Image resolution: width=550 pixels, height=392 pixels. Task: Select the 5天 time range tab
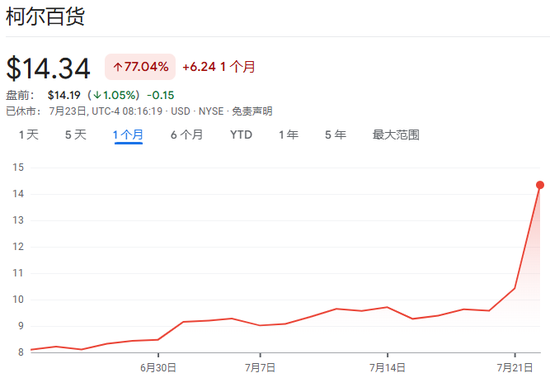pyautogui.click(x=75, y=135)
